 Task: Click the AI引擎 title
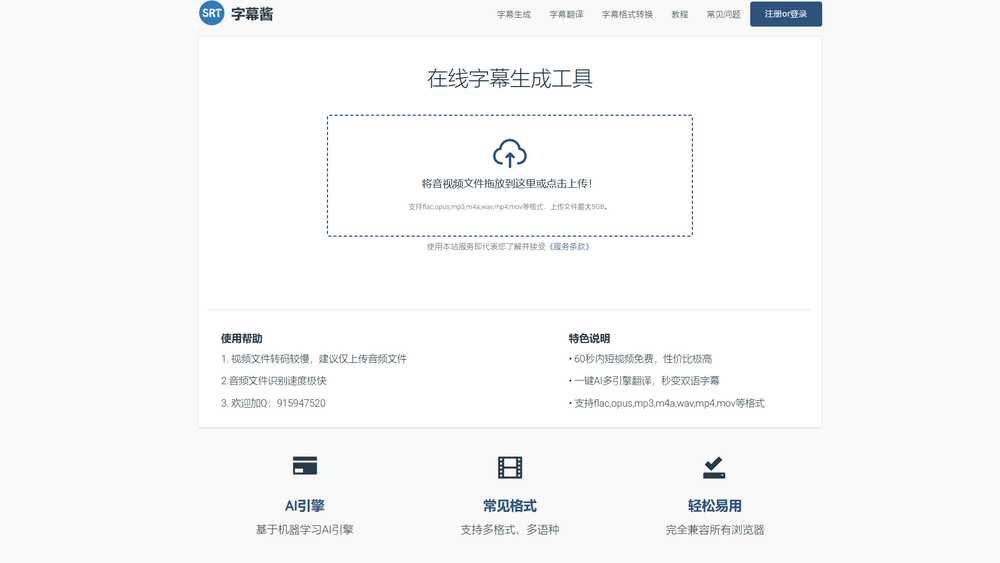coord(305,506)
